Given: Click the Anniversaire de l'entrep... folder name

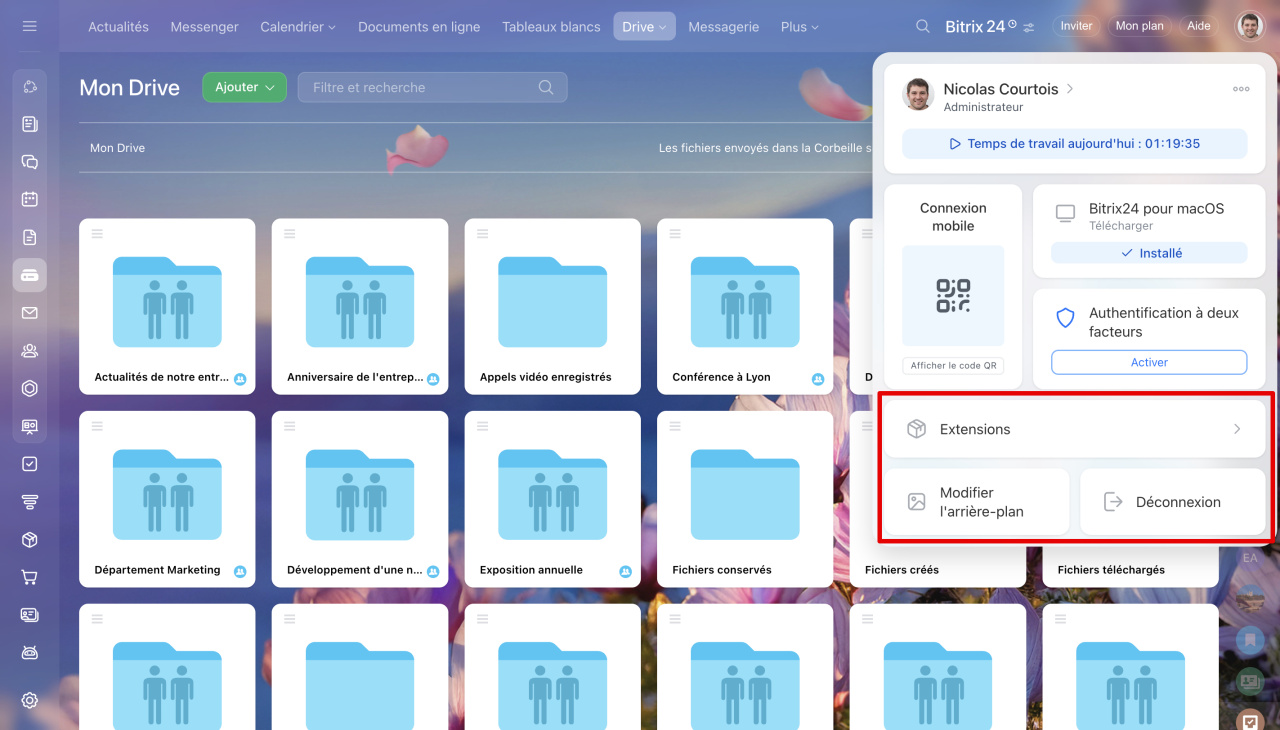Looking at the screenshot, I should 355,377.
